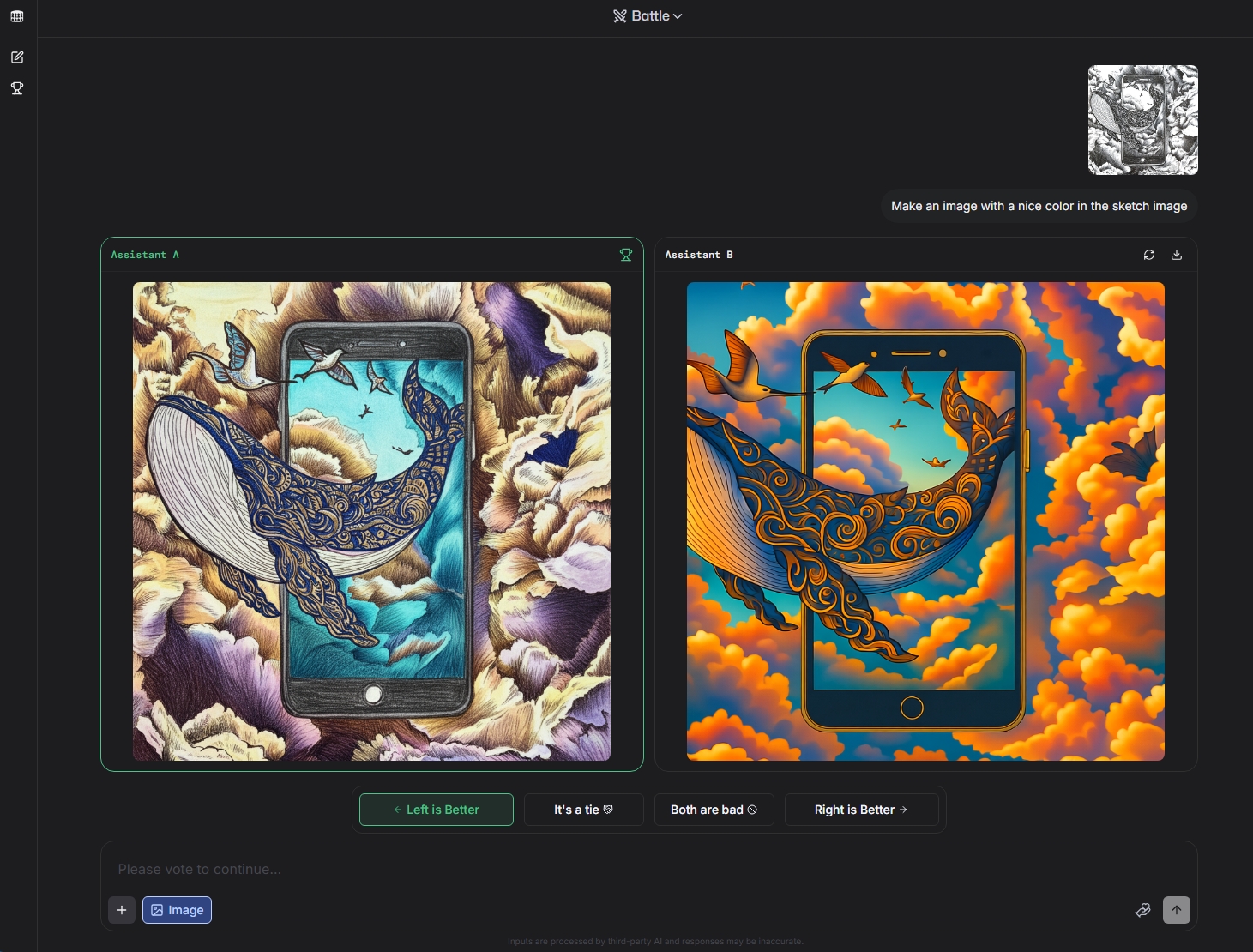Click the trophy icon in the Assistant A header
This screenshot has height=952, width=1253.
tap(626, 255)
